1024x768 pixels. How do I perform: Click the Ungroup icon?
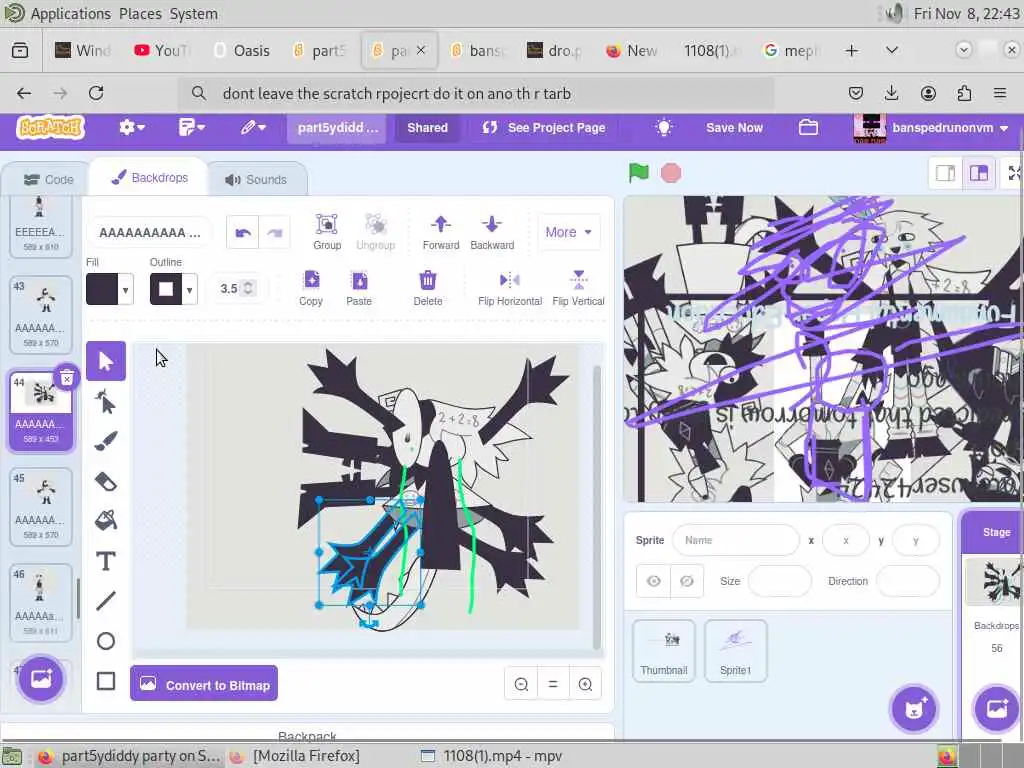(x=376, y=232)
